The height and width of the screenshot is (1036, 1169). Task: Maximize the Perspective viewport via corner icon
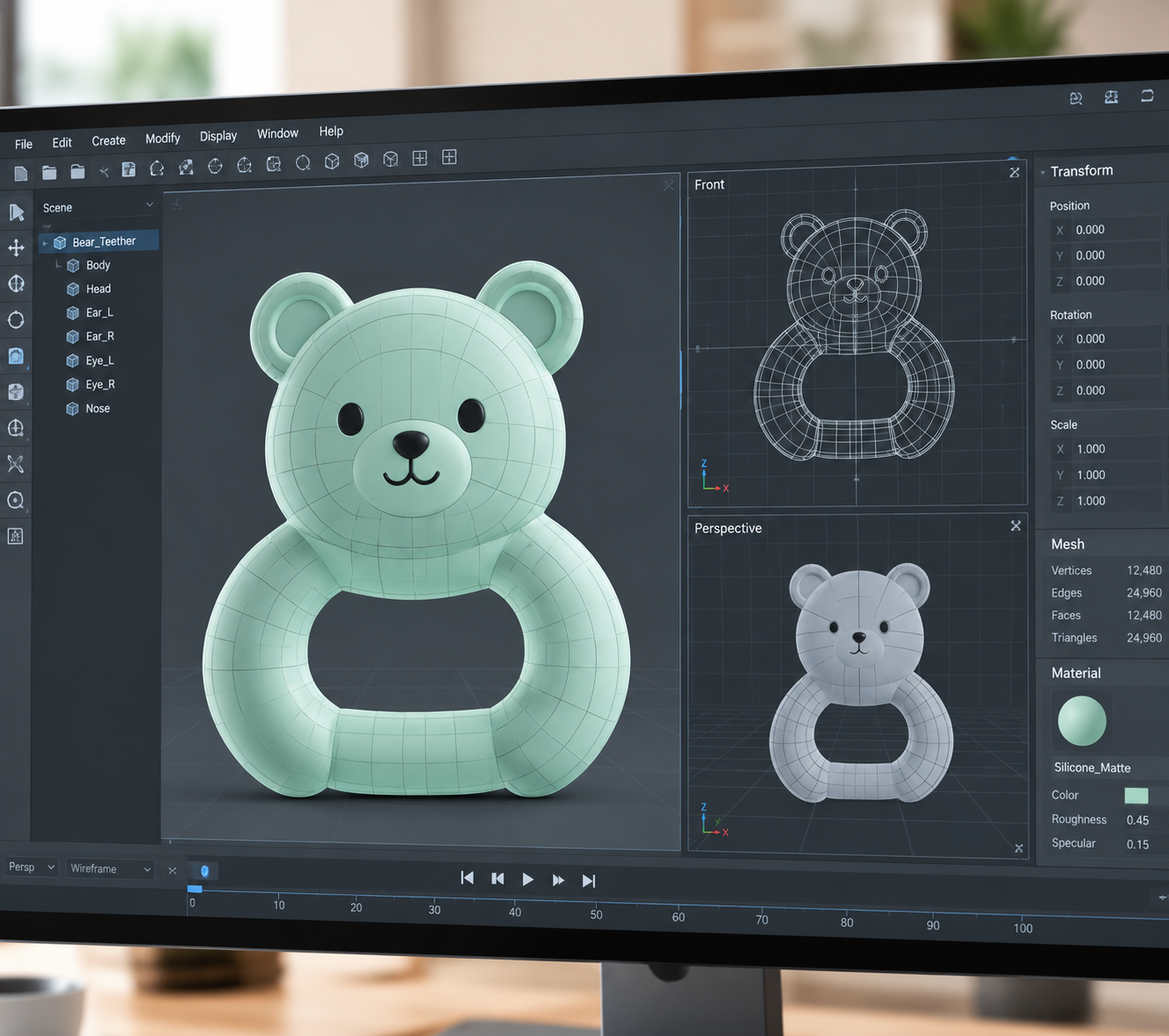click(x=1015, y=525)
